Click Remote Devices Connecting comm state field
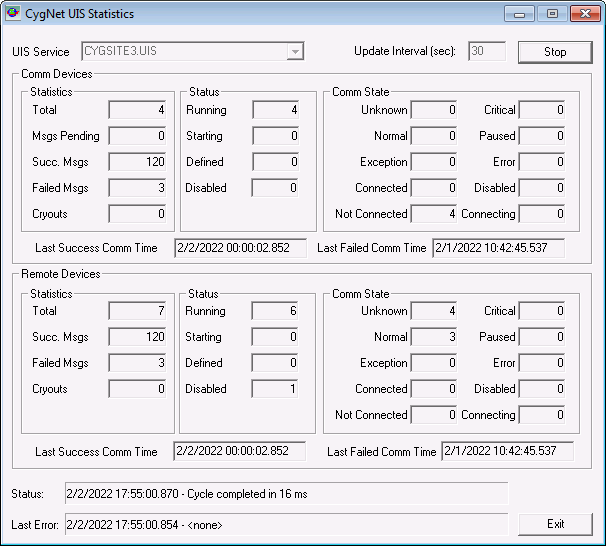Viewport: 606px width, 546px height. pos(541,415)
